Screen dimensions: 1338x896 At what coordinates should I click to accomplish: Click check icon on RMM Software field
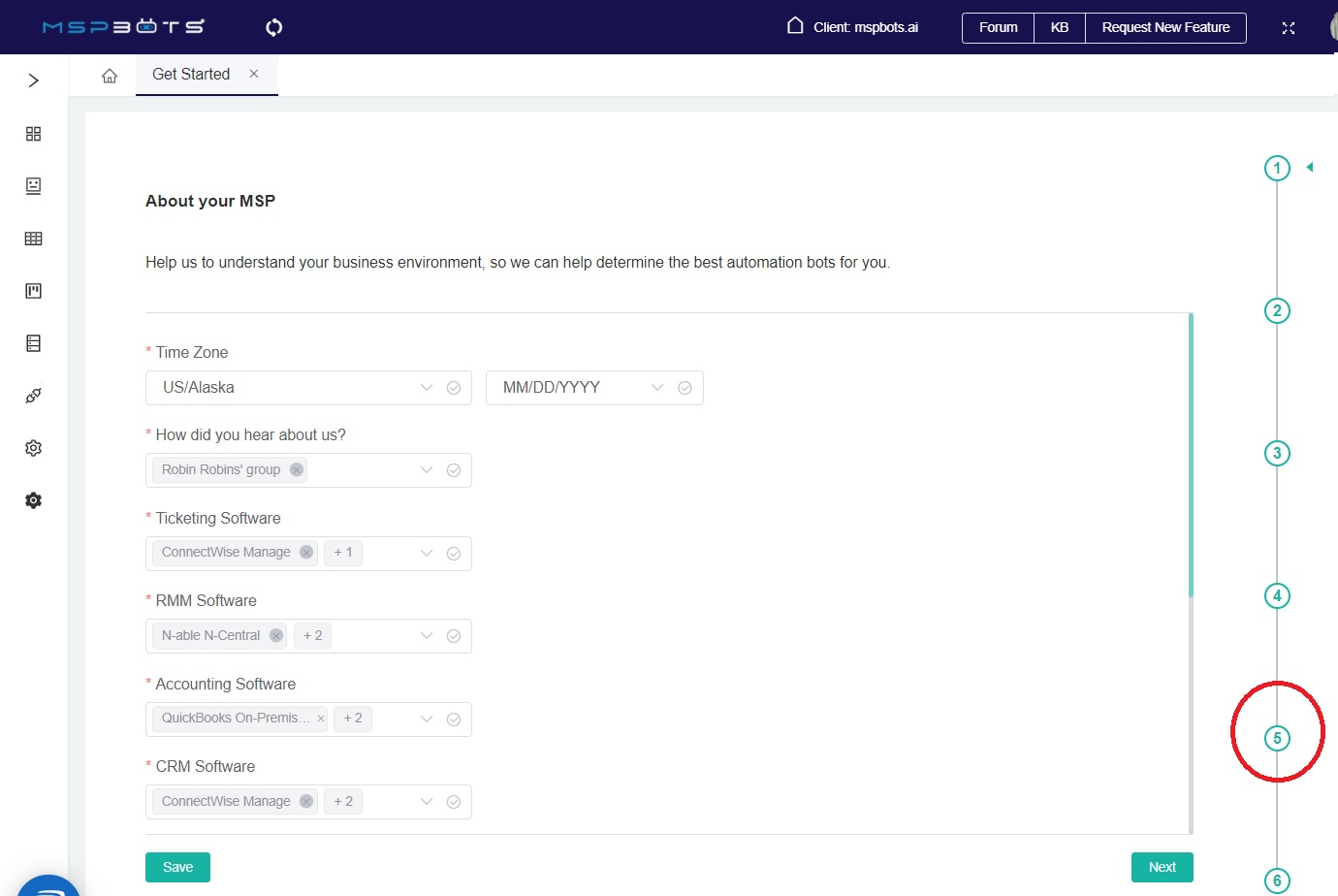coord(453,636)
